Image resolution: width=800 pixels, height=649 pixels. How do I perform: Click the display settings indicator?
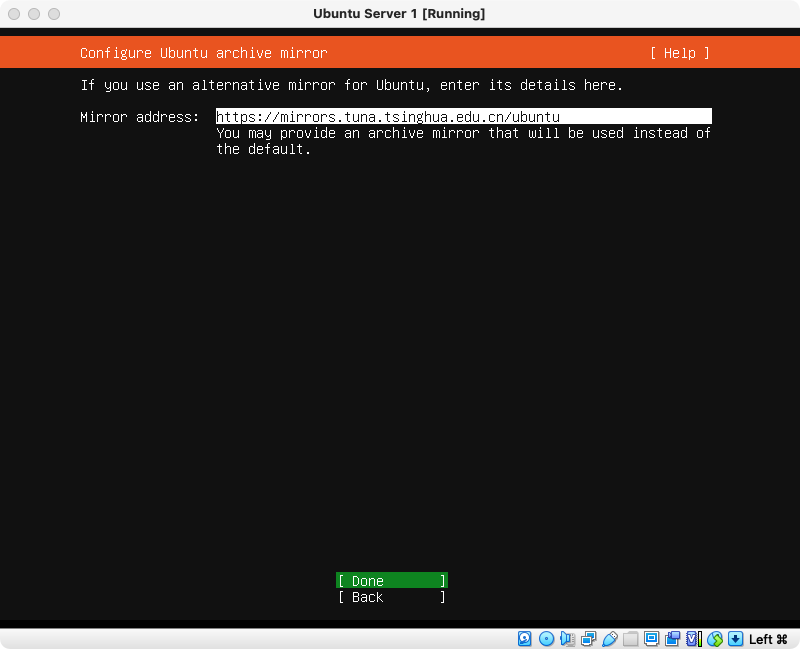pyautogui.click(x=651, y=639)
